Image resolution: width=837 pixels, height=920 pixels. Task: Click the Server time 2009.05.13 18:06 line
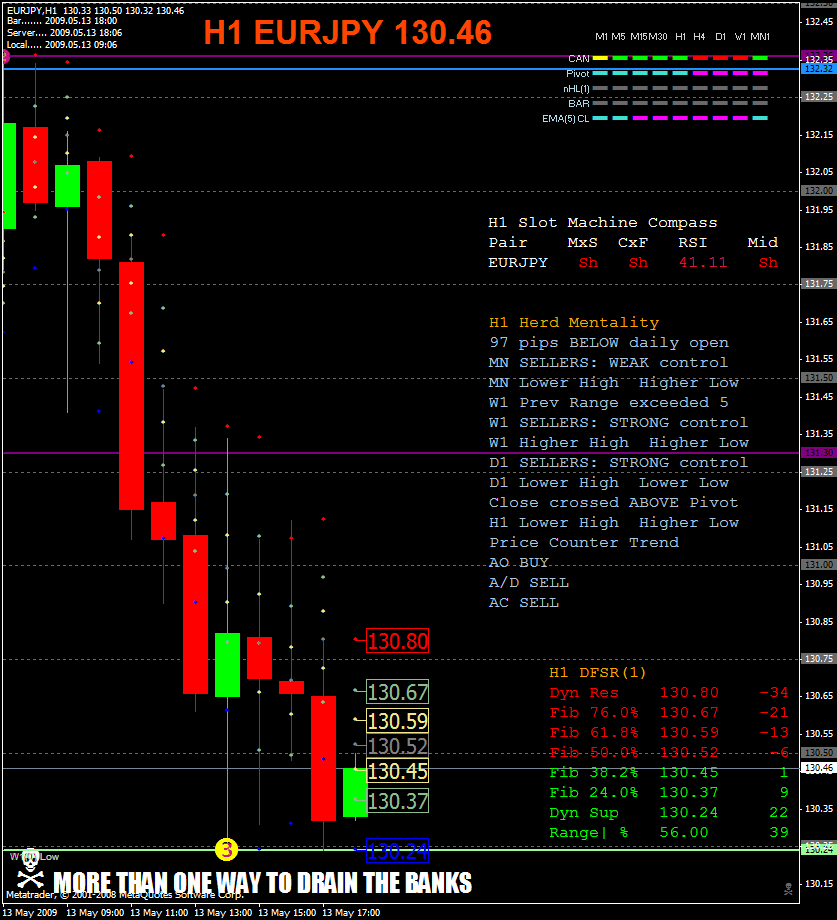click(x=65, y=33)
